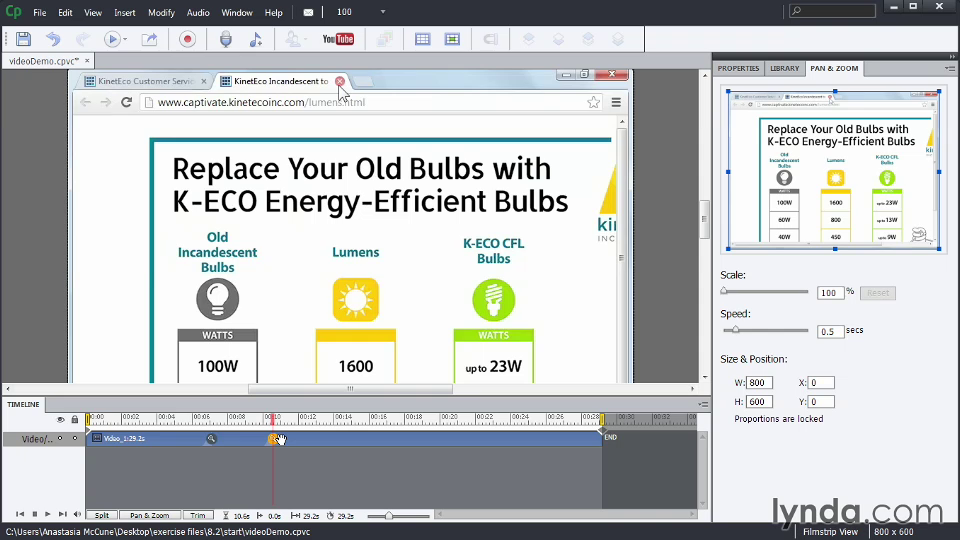Toggle visibility dot for the Video track
960x540 pixels.
60,438
